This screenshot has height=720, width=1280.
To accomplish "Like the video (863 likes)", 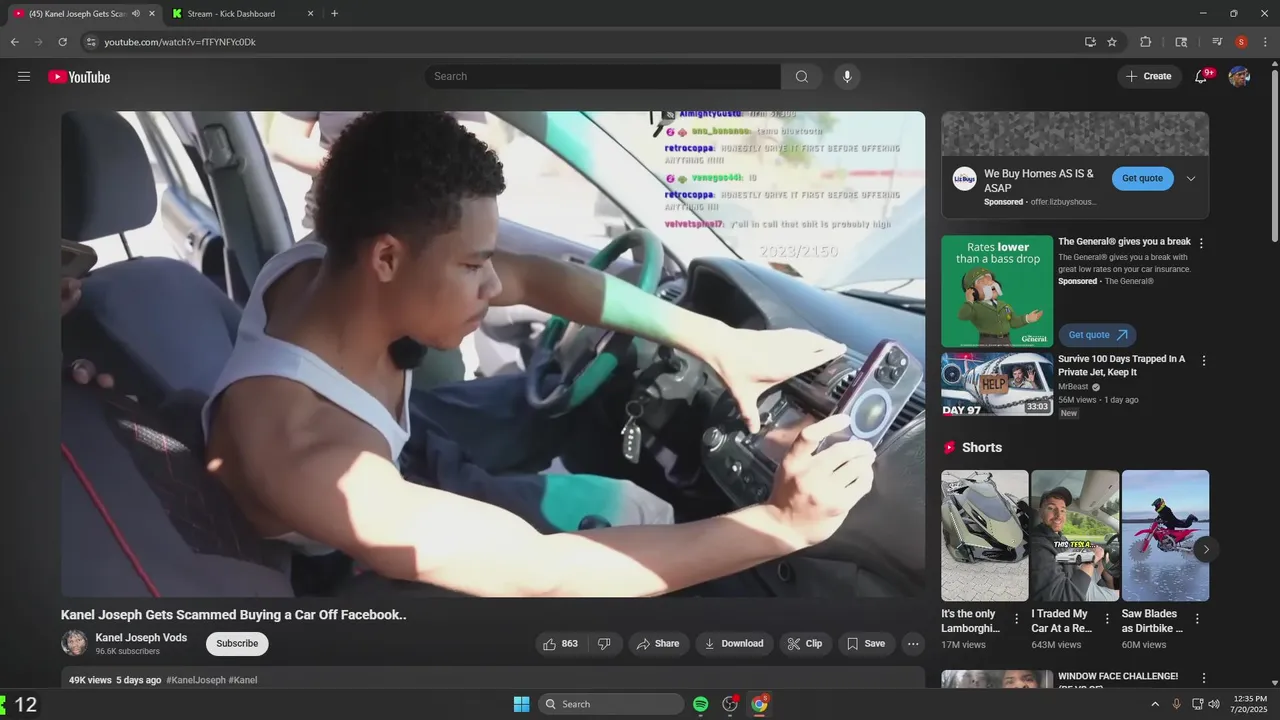I will point(560,644).
